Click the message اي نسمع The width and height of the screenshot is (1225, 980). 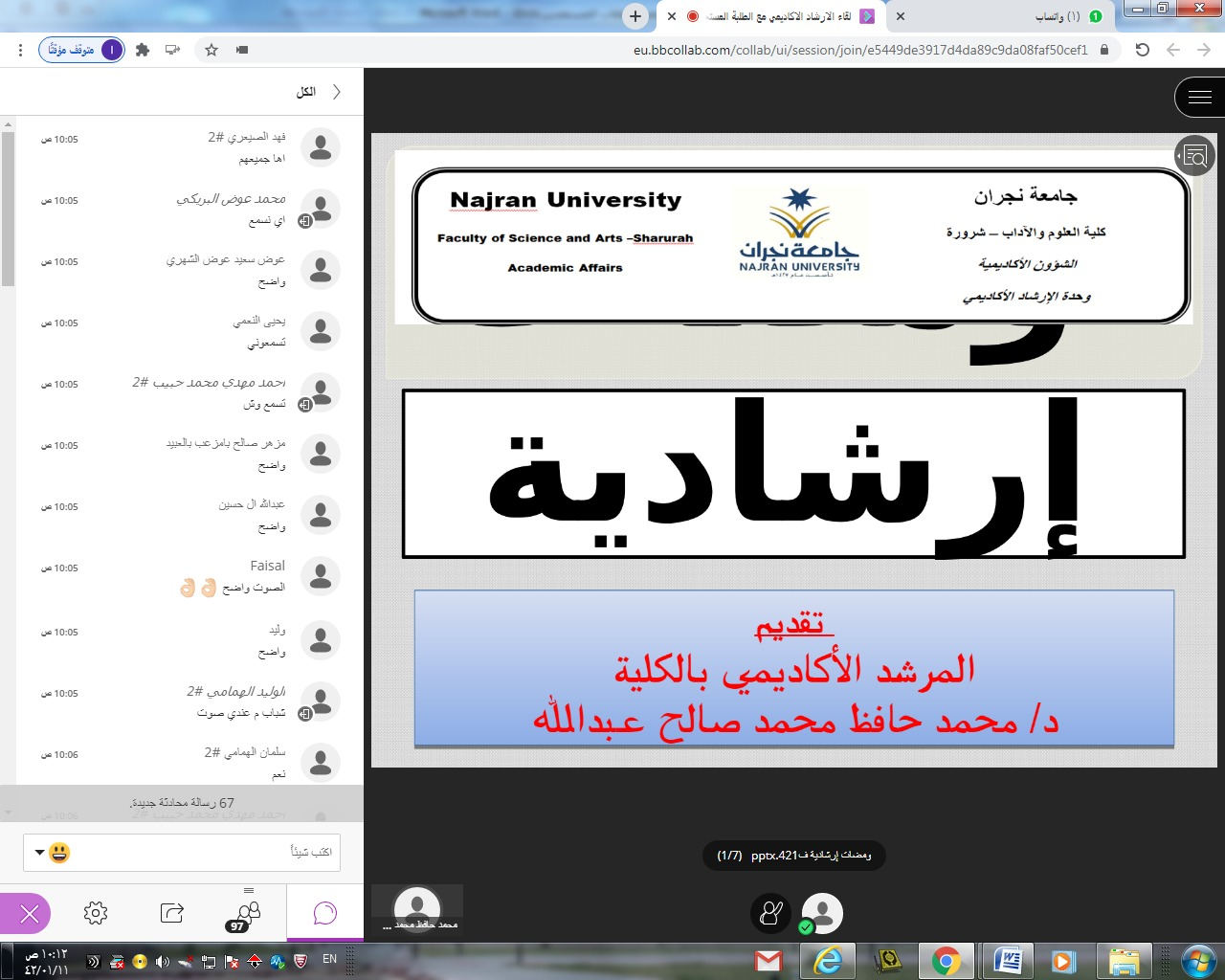pos(267,220)
